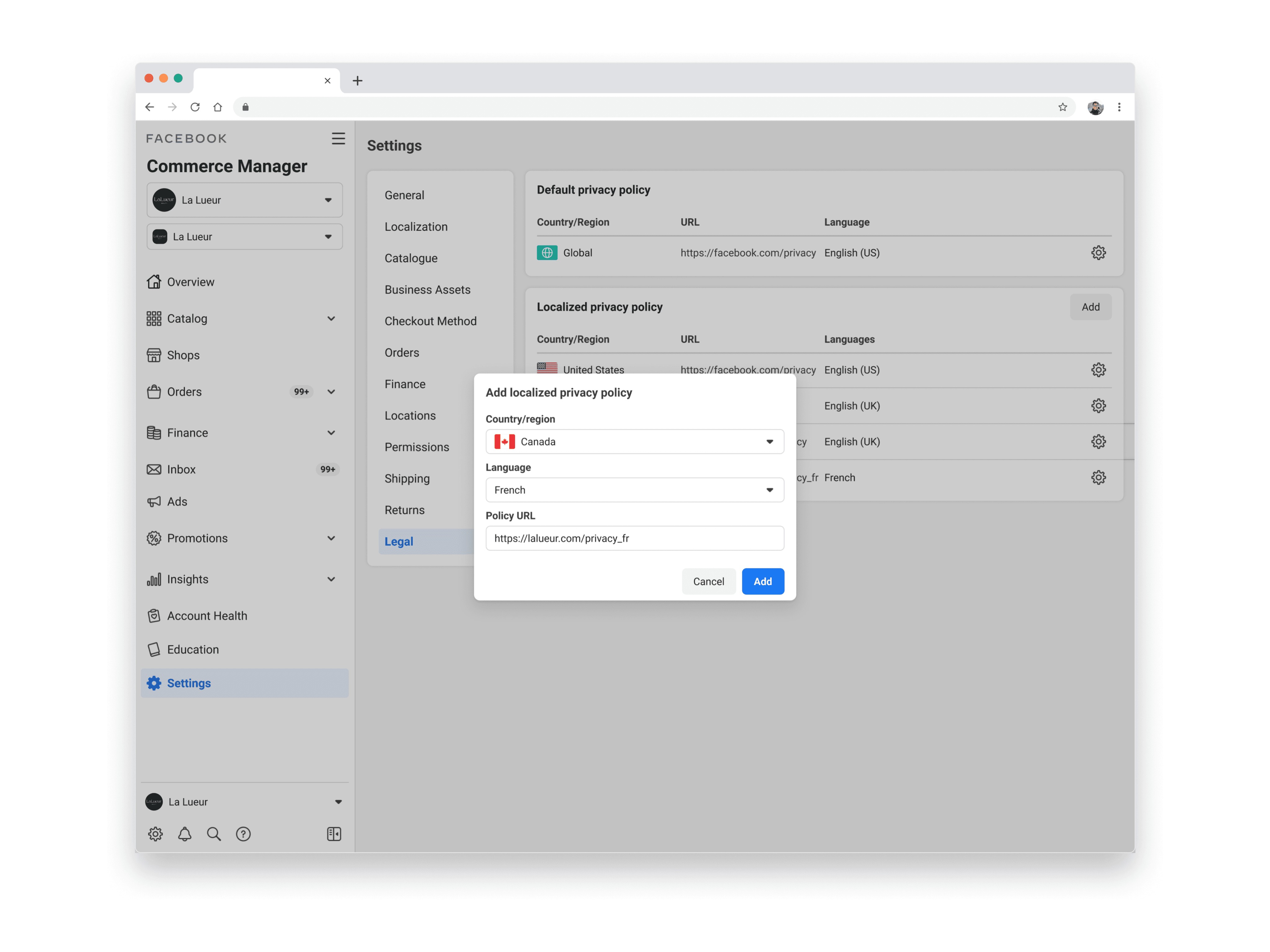This screenshot has height=952, width=1270.
Task: Open La Lueur account switcher at sidebar bottom
Action: (245, 802)
